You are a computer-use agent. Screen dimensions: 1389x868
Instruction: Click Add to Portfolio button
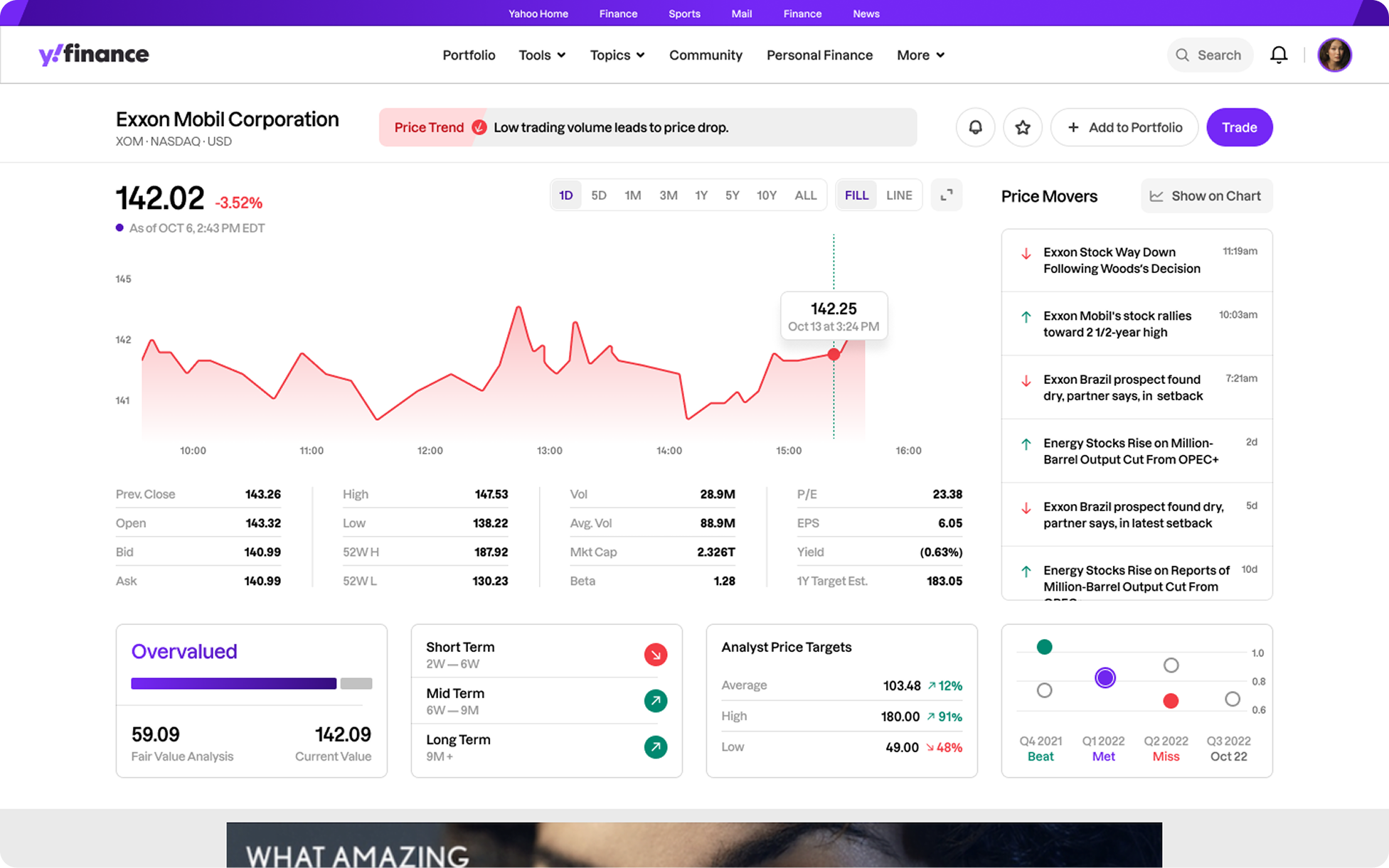point(1124,127)
